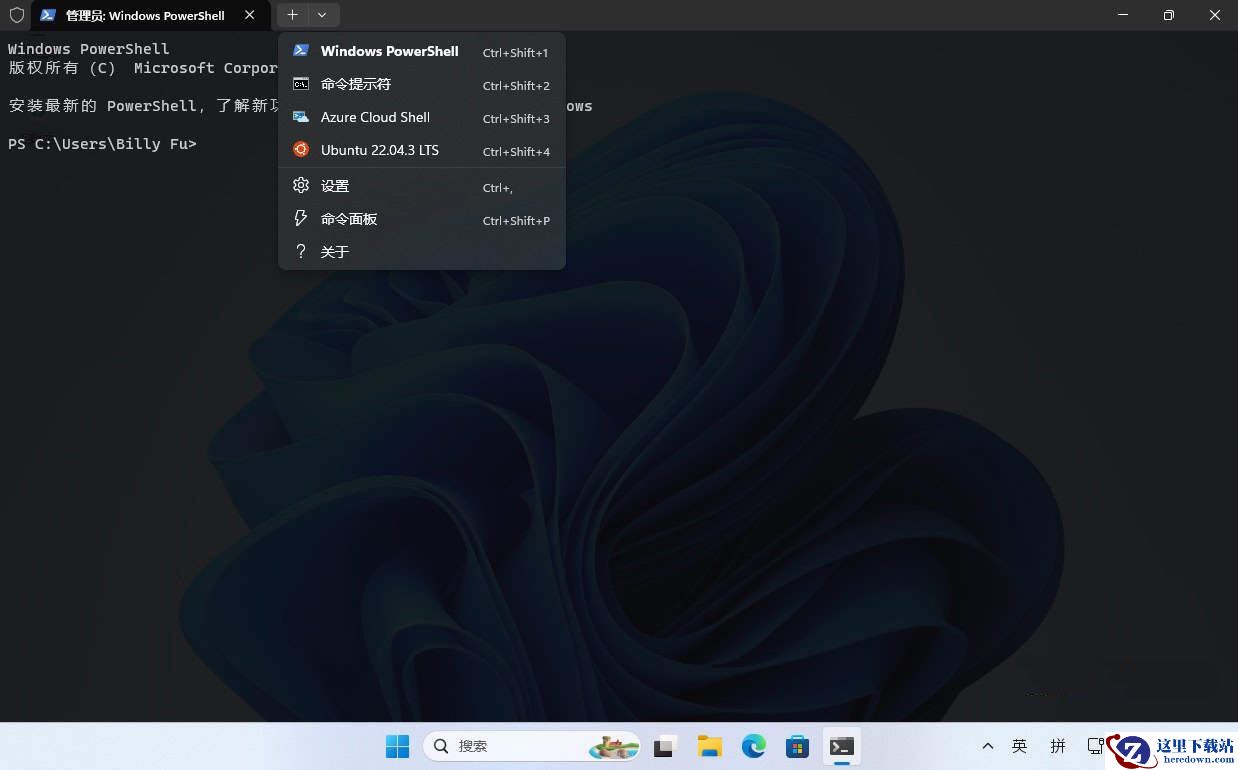Open a new tab with the plus button
Screen dimensions: 1238x770
(x=292, y=15)
